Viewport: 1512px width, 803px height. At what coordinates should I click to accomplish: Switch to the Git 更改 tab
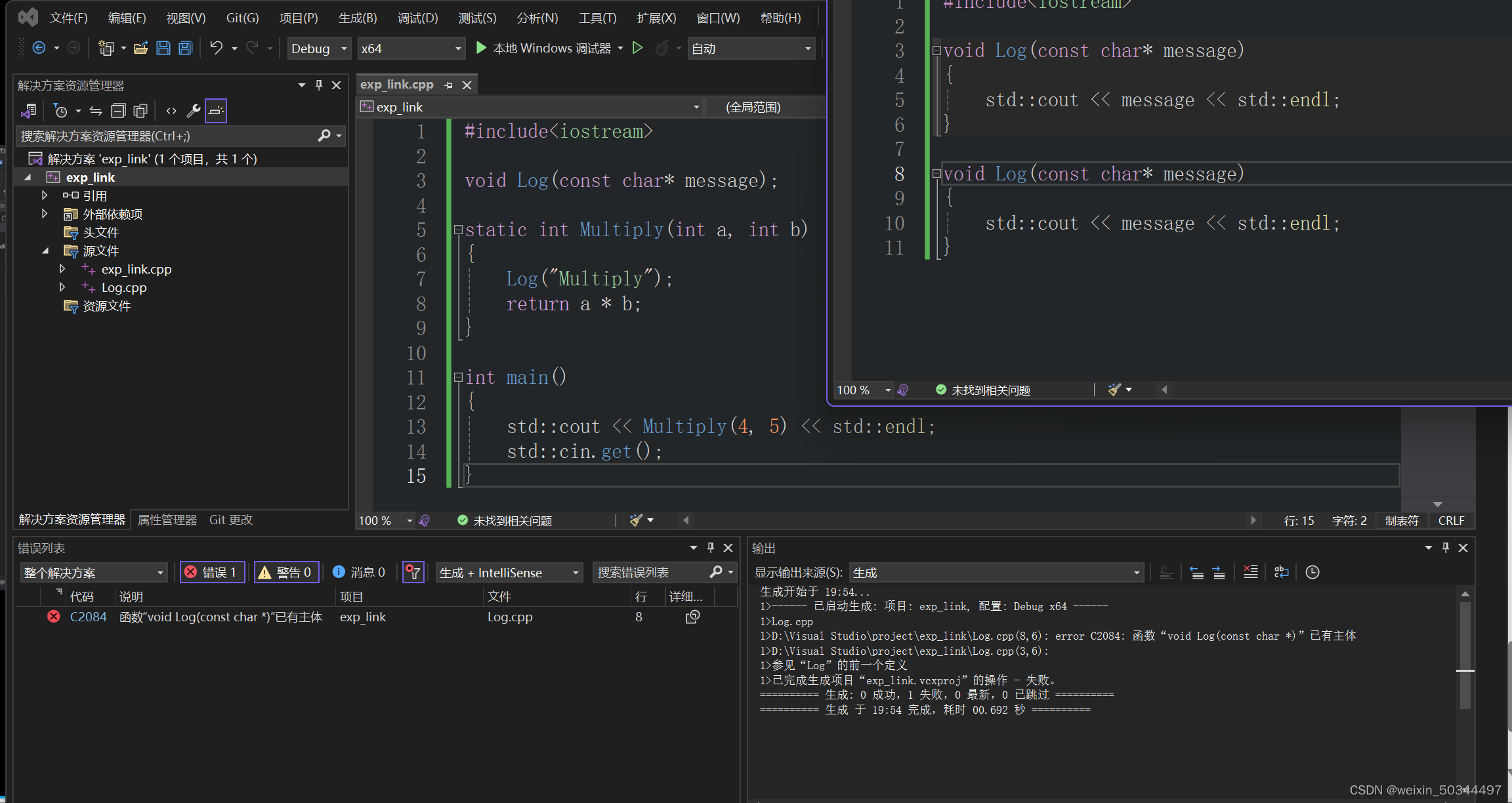click(230, 520)
